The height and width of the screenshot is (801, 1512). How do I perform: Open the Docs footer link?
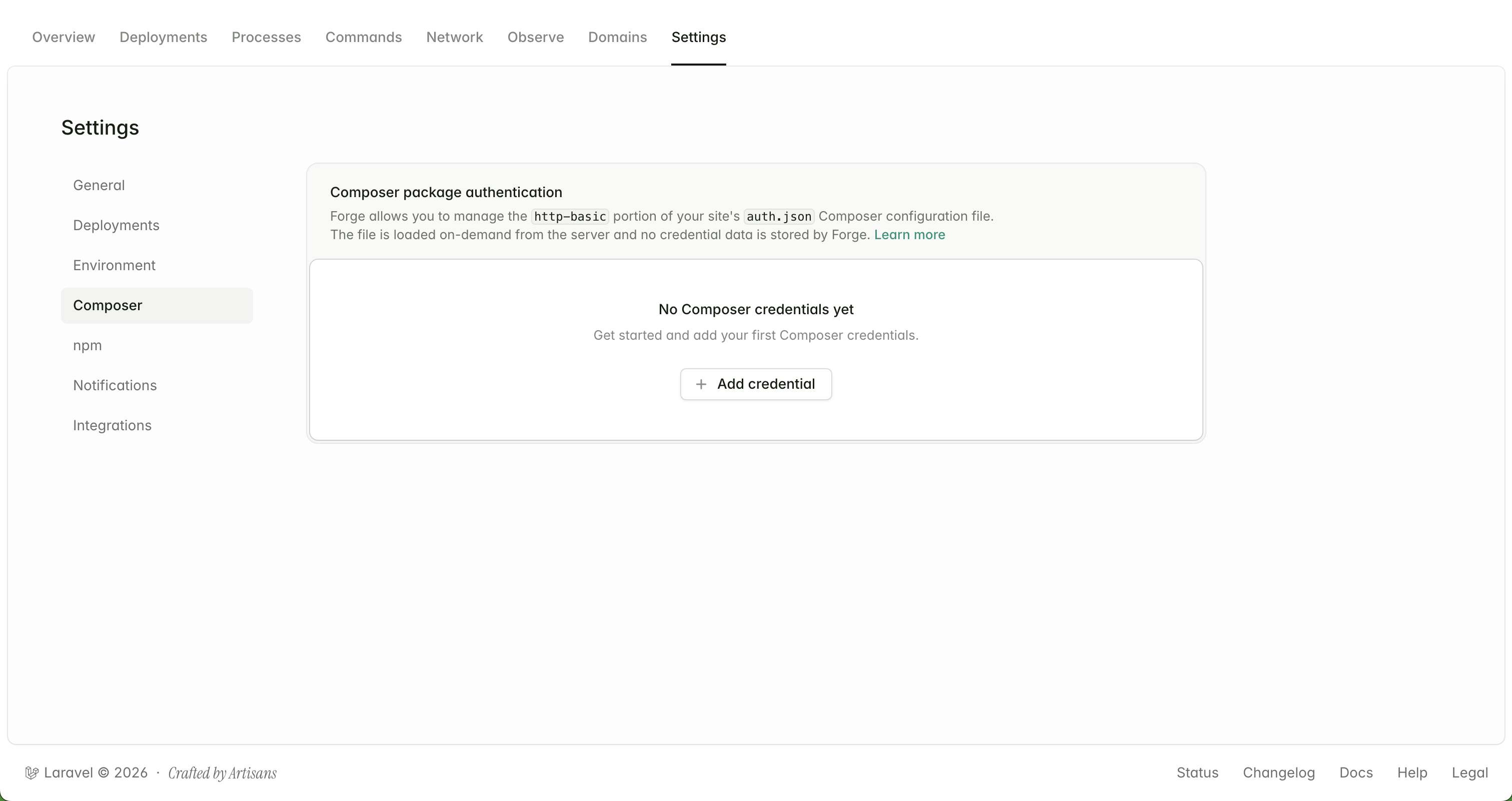[x=1356, y=773]
